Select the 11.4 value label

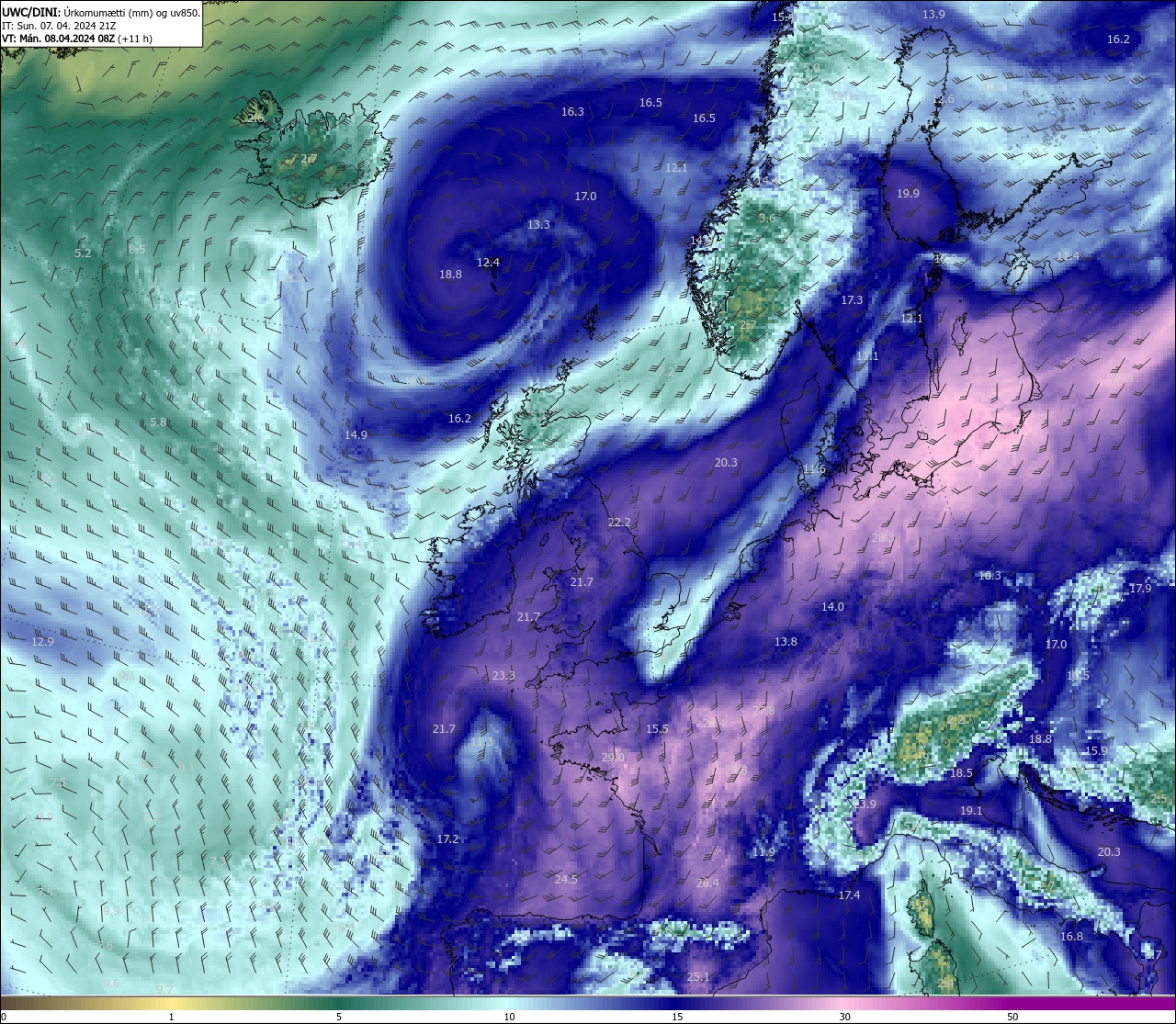pos(1068,255)
